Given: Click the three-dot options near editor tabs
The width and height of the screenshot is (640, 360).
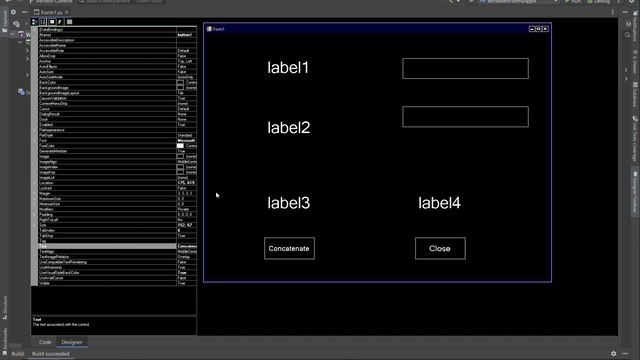Looking at the screenshot, I should point(613,12).
